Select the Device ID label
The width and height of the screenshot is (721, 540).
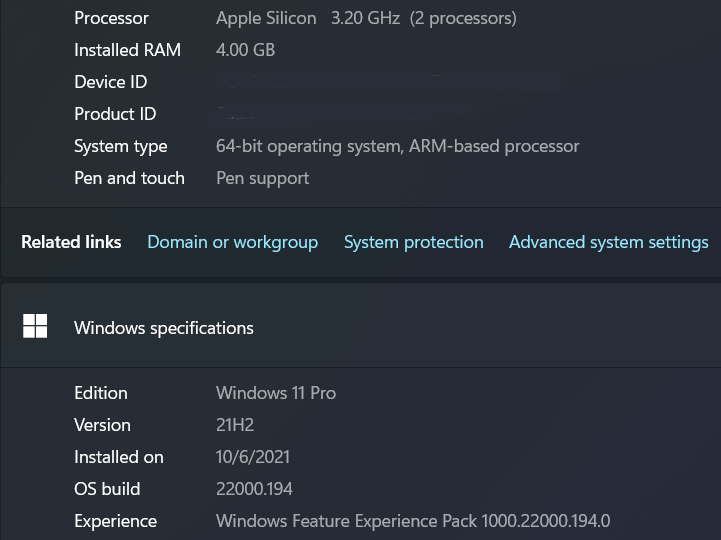[x=111, y=82]
